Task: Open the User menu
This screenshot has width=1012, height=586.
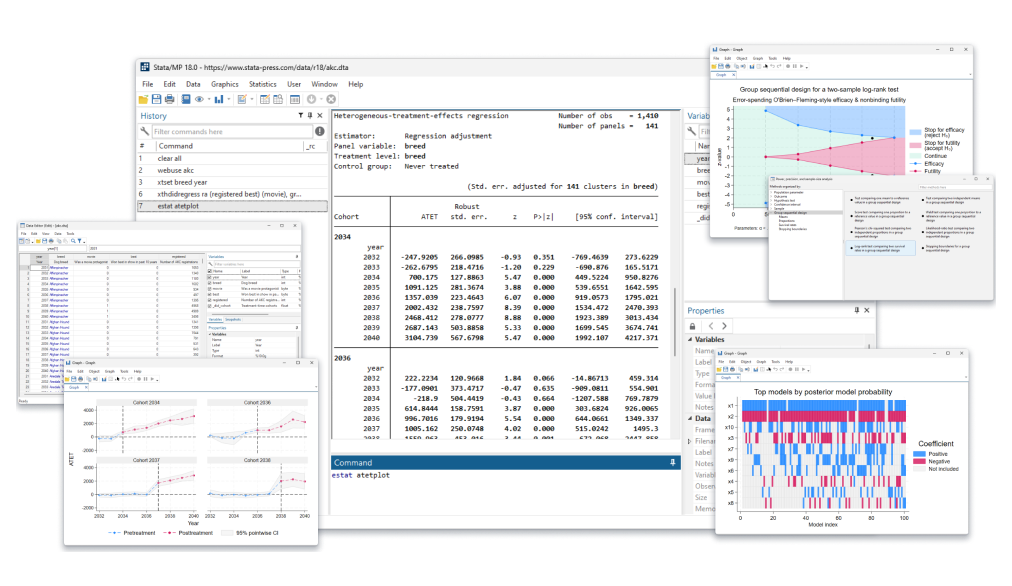Action: coord(294,84)
